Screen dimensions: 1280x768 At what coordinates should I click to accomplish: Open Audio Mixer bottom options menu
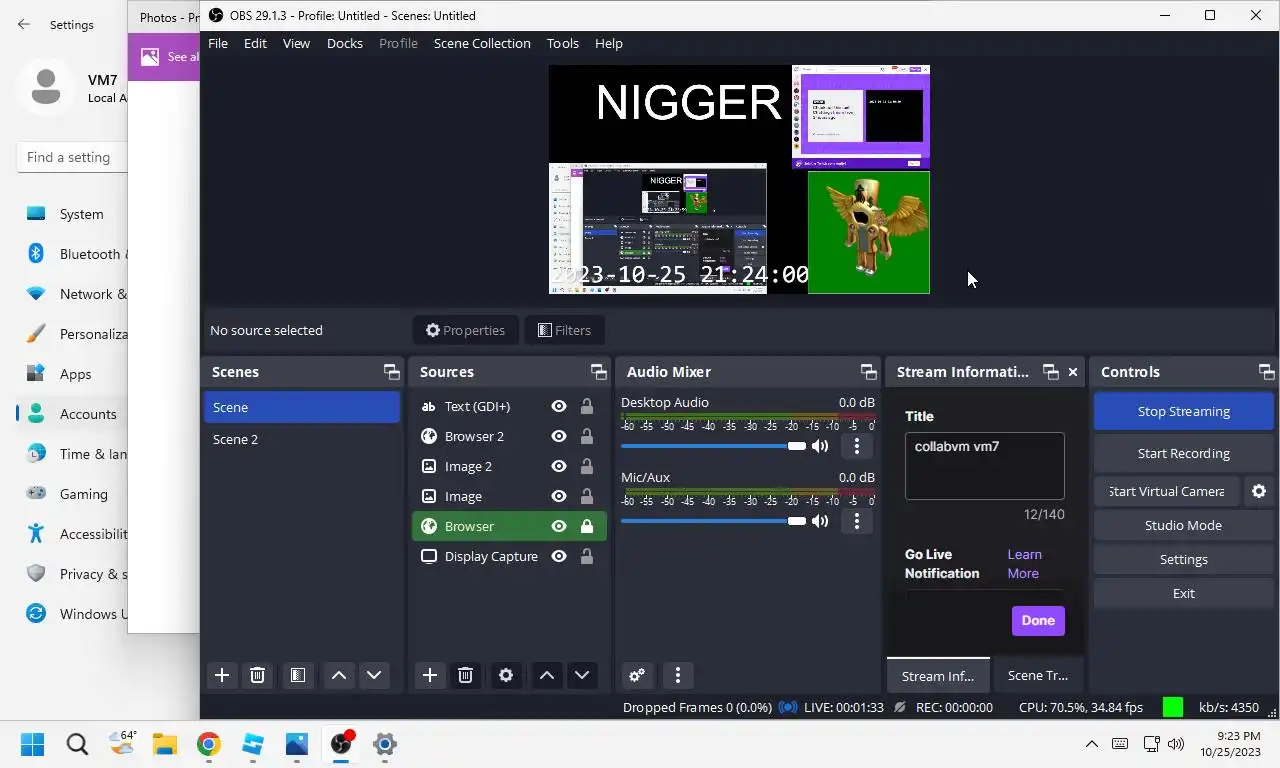pos(678,675)
